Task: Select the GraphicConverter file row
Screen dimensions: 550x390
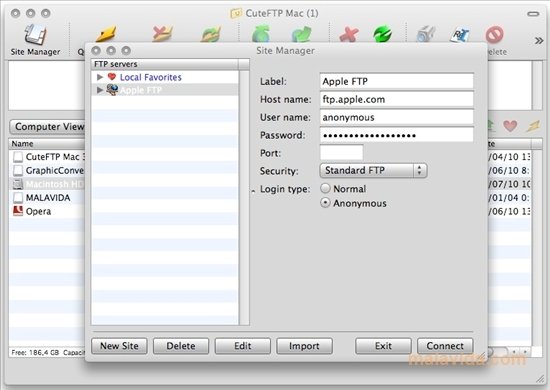Action: [47, 170]
